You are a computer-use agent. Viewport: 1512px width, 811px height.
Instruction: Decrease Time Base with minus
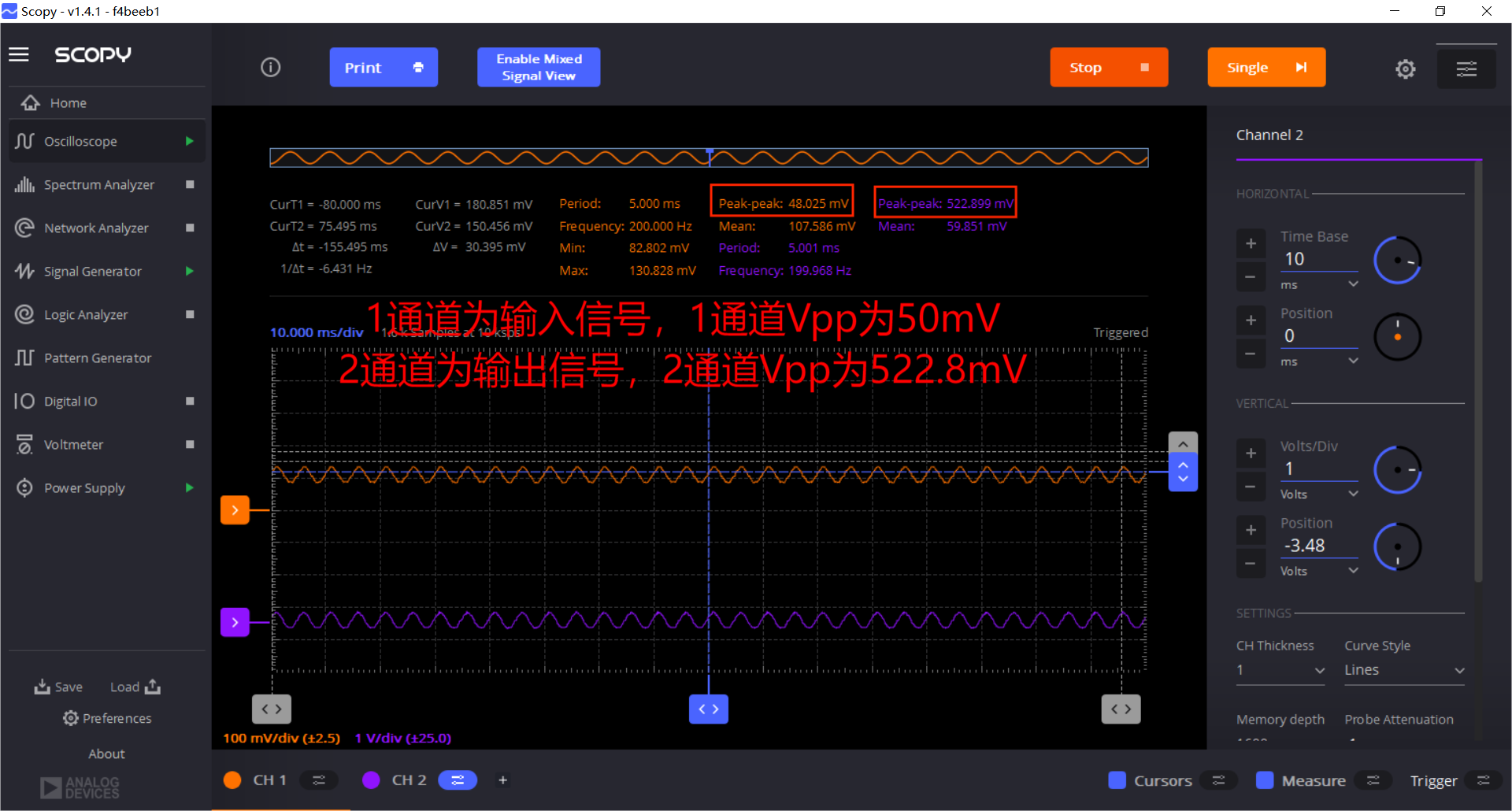coord(1251,276)
